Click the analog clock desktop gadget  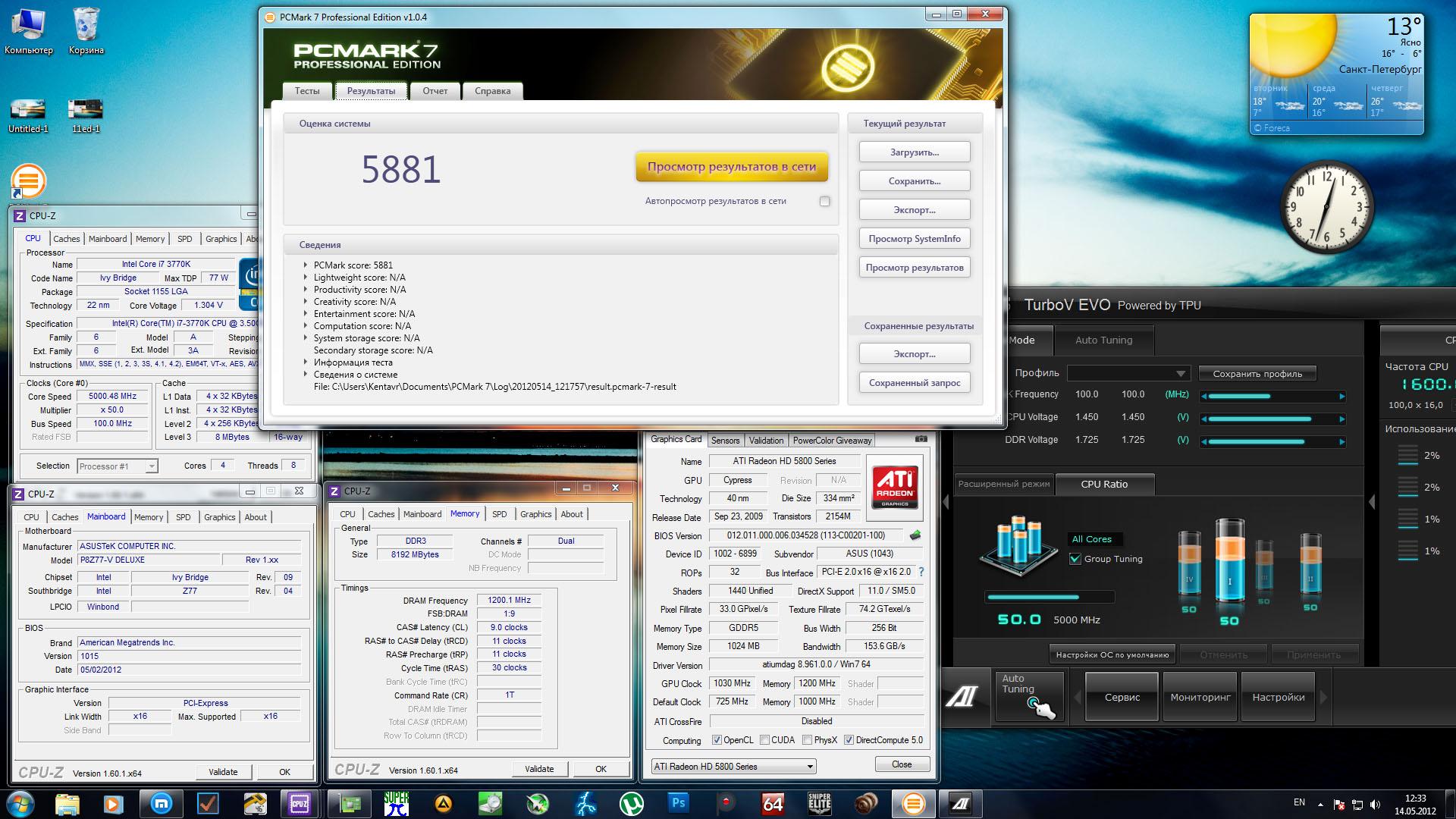click(1327, 207)
